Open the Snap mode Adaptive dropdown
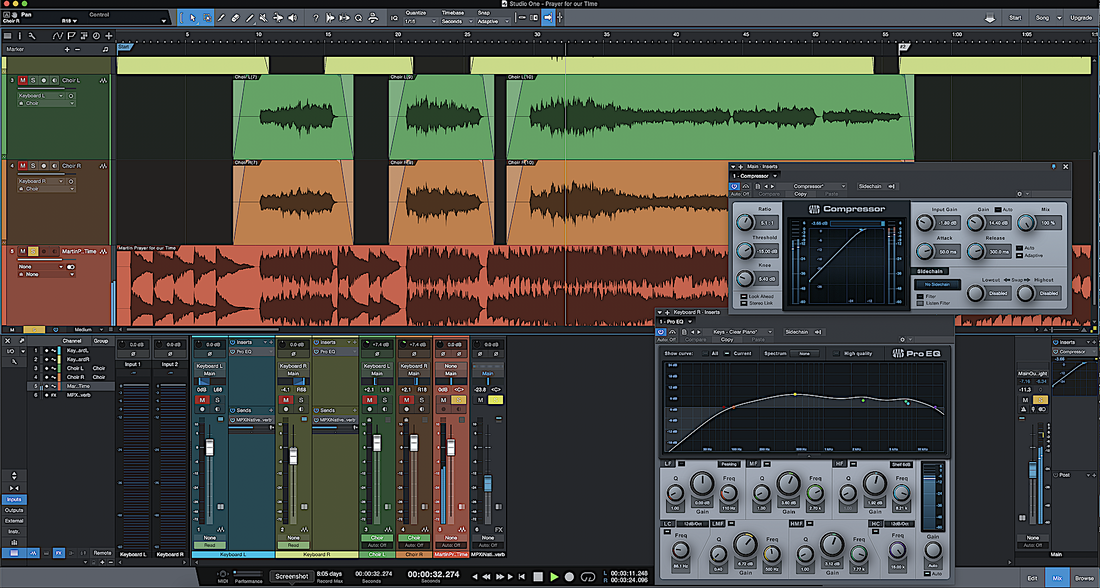Viewport: 1100px width, 588px height. pos(493,21)
